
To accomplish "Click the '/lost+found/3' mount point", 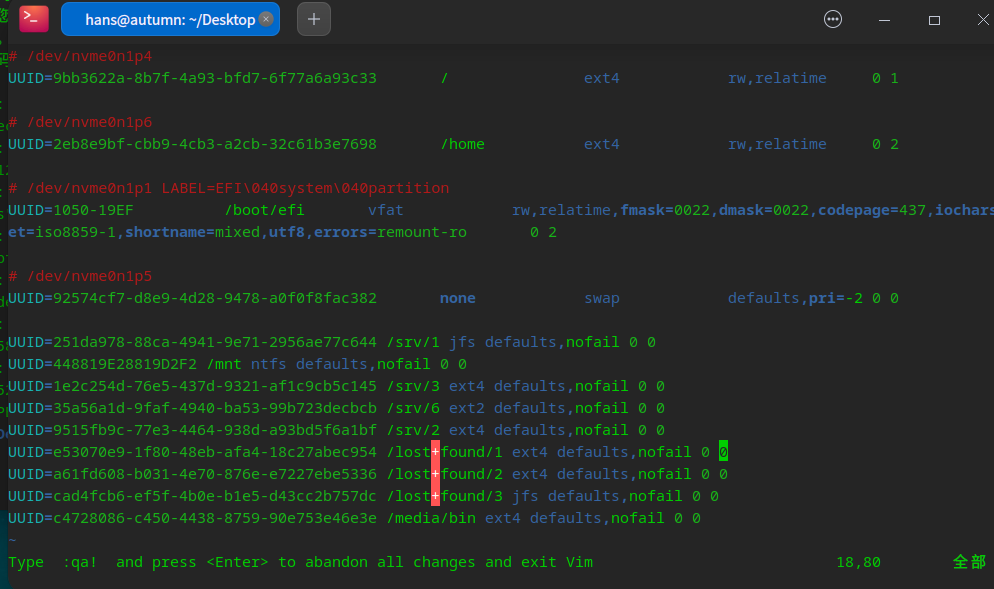I will [444, 496].
